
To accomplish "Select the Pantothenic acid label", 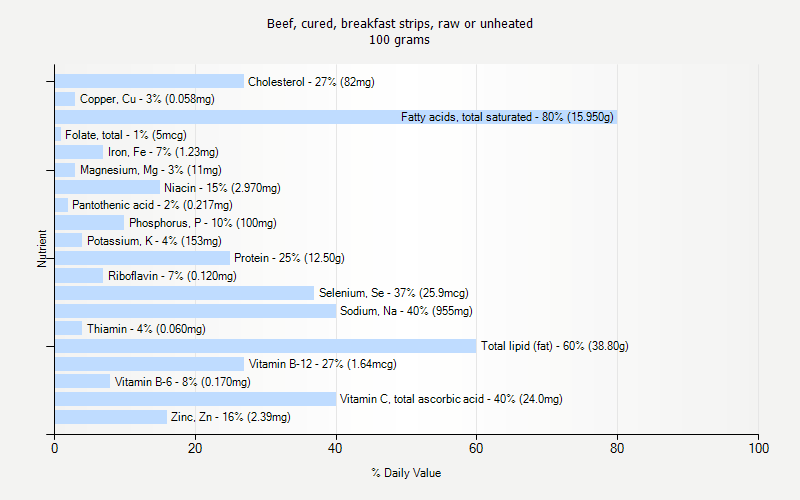I will coord(152,205).
